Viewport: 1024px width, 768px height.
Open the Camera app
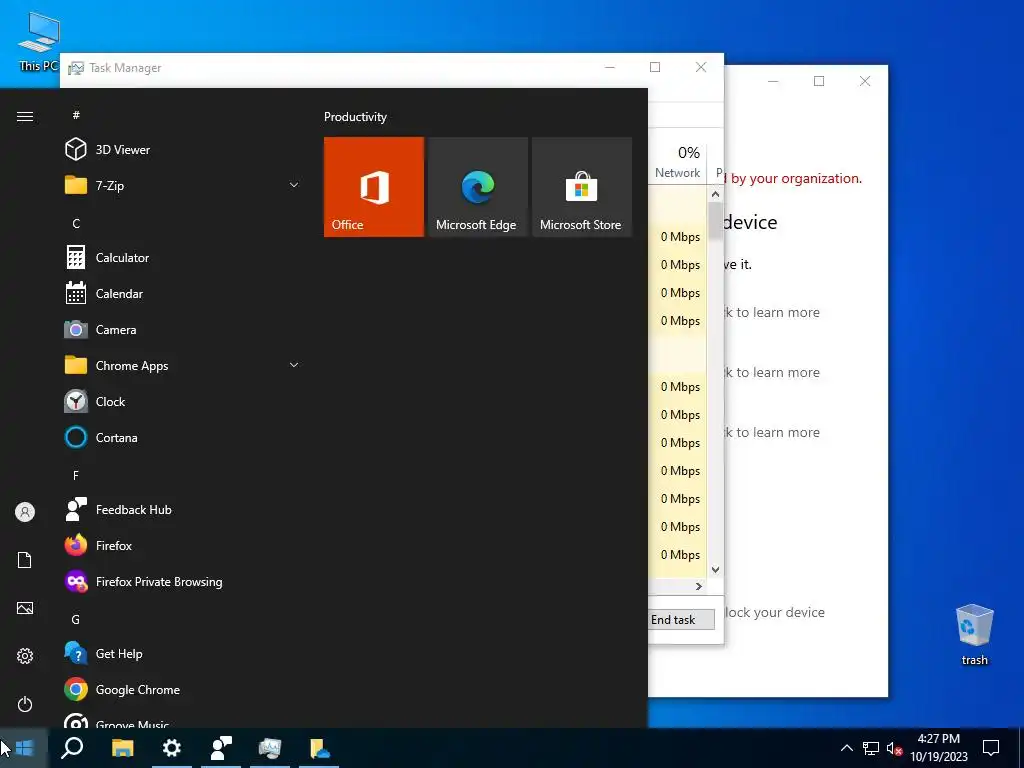click(183, 330)
